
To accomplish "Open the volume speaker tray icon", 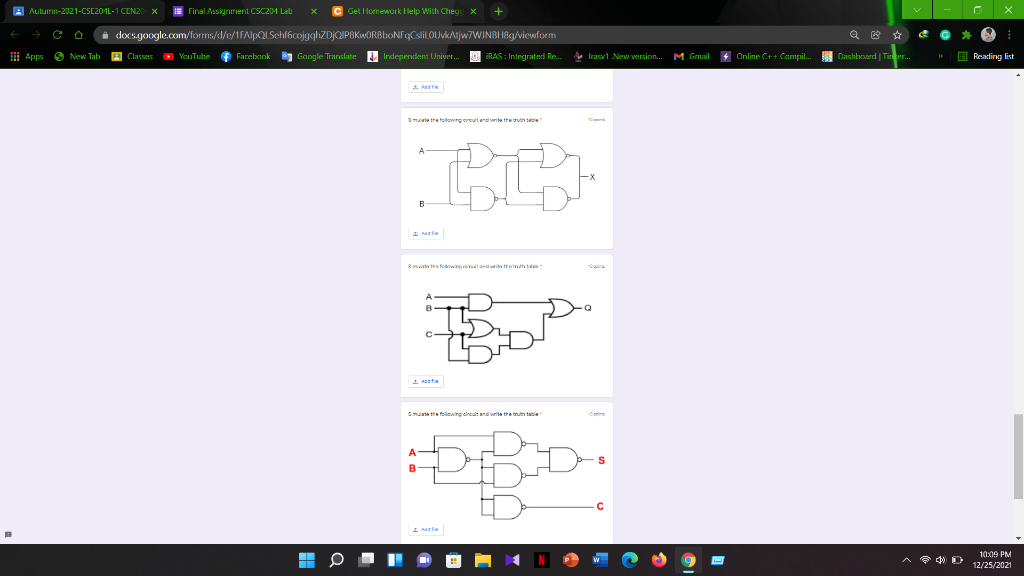I will tap(940, 560).
